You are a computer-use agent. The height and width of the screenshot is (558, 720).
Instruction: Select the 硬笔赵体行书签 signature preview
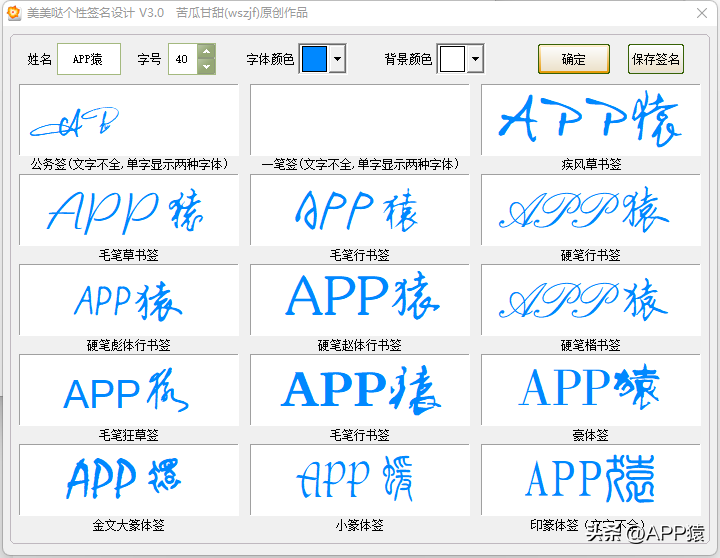(360, 300)
